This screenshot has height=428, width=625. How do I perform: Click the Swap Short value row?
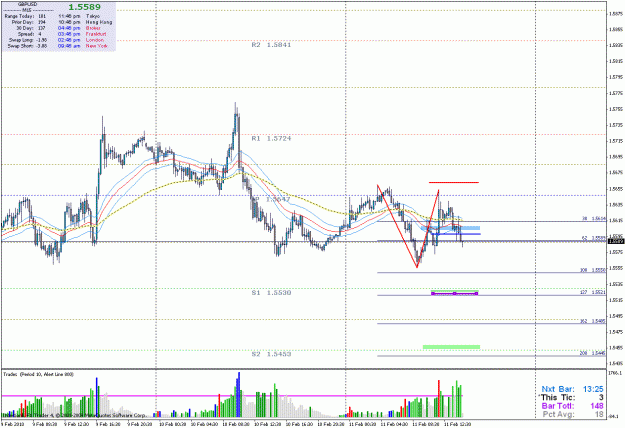click(x=27, y=46)
